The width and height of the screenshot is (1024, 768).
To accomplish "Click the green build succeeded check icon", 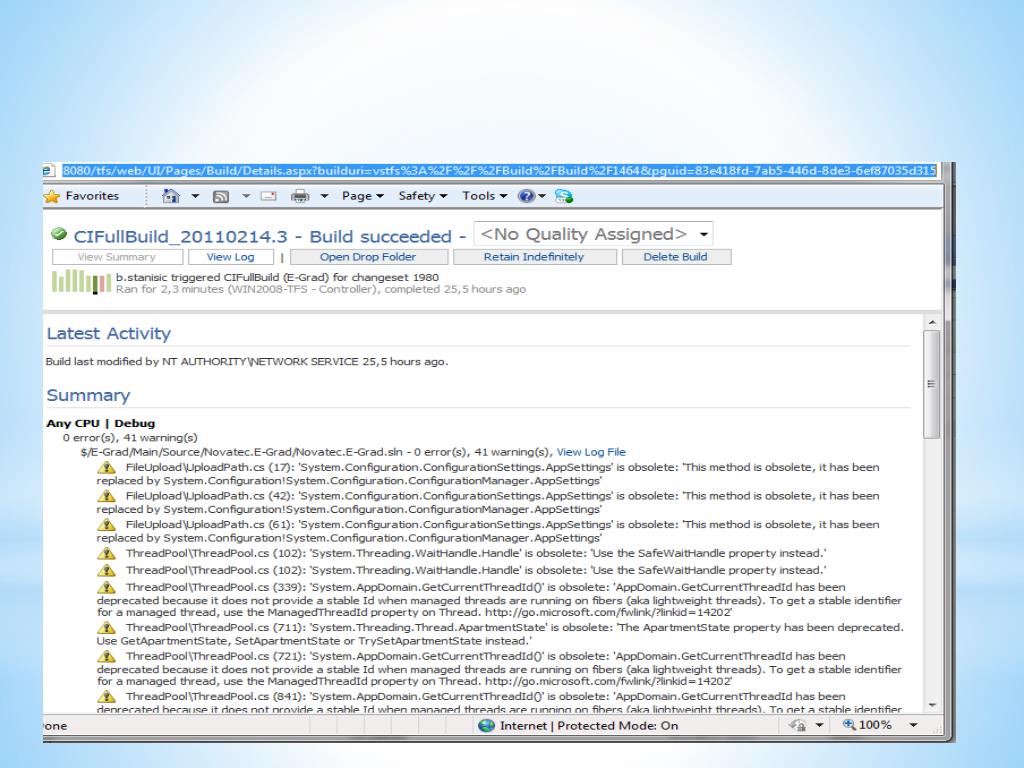I will (59, 234).
